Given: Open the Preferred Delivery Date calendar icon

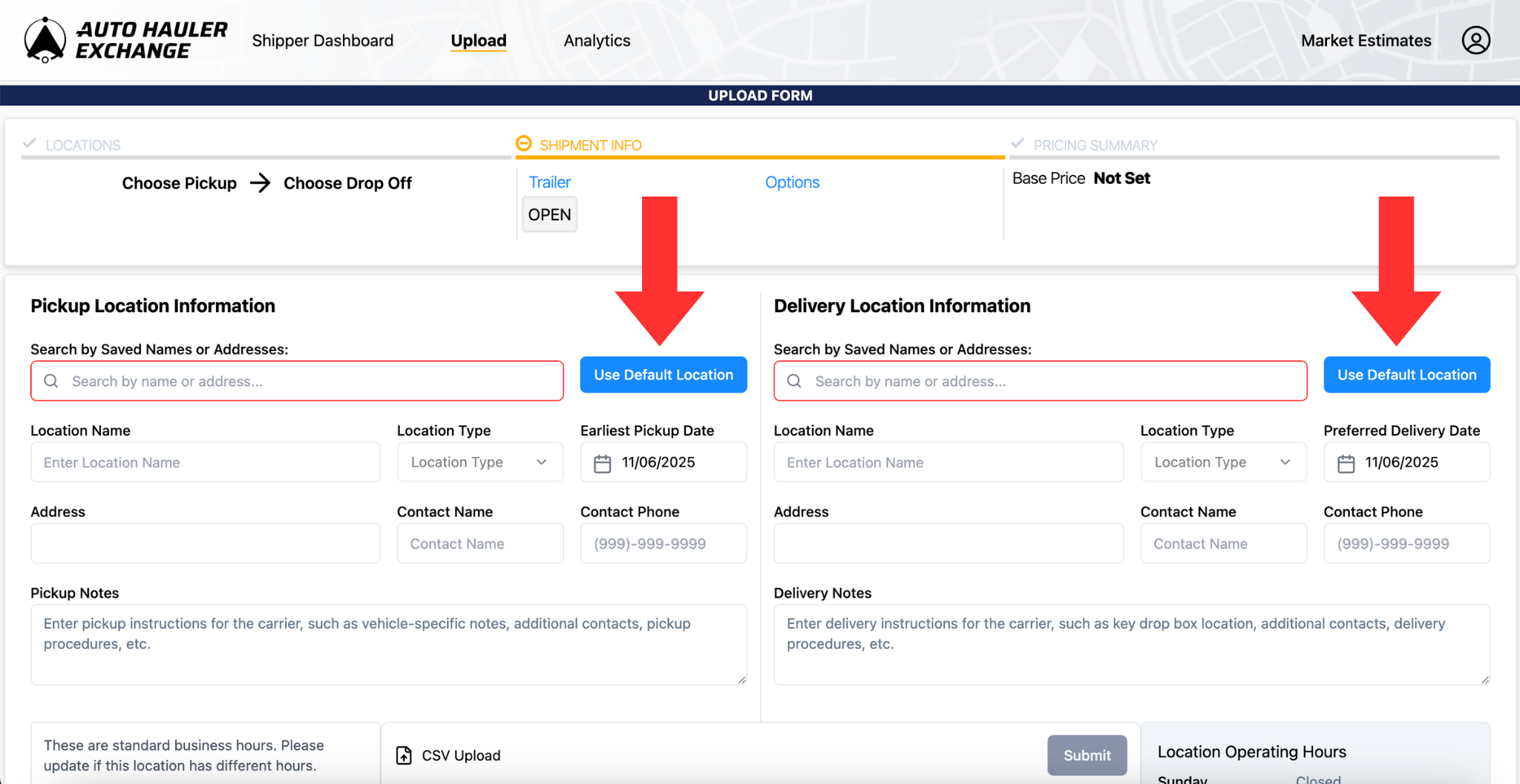Looking at the screenshot, I should pyautogui.click(x=1346, y=461).
